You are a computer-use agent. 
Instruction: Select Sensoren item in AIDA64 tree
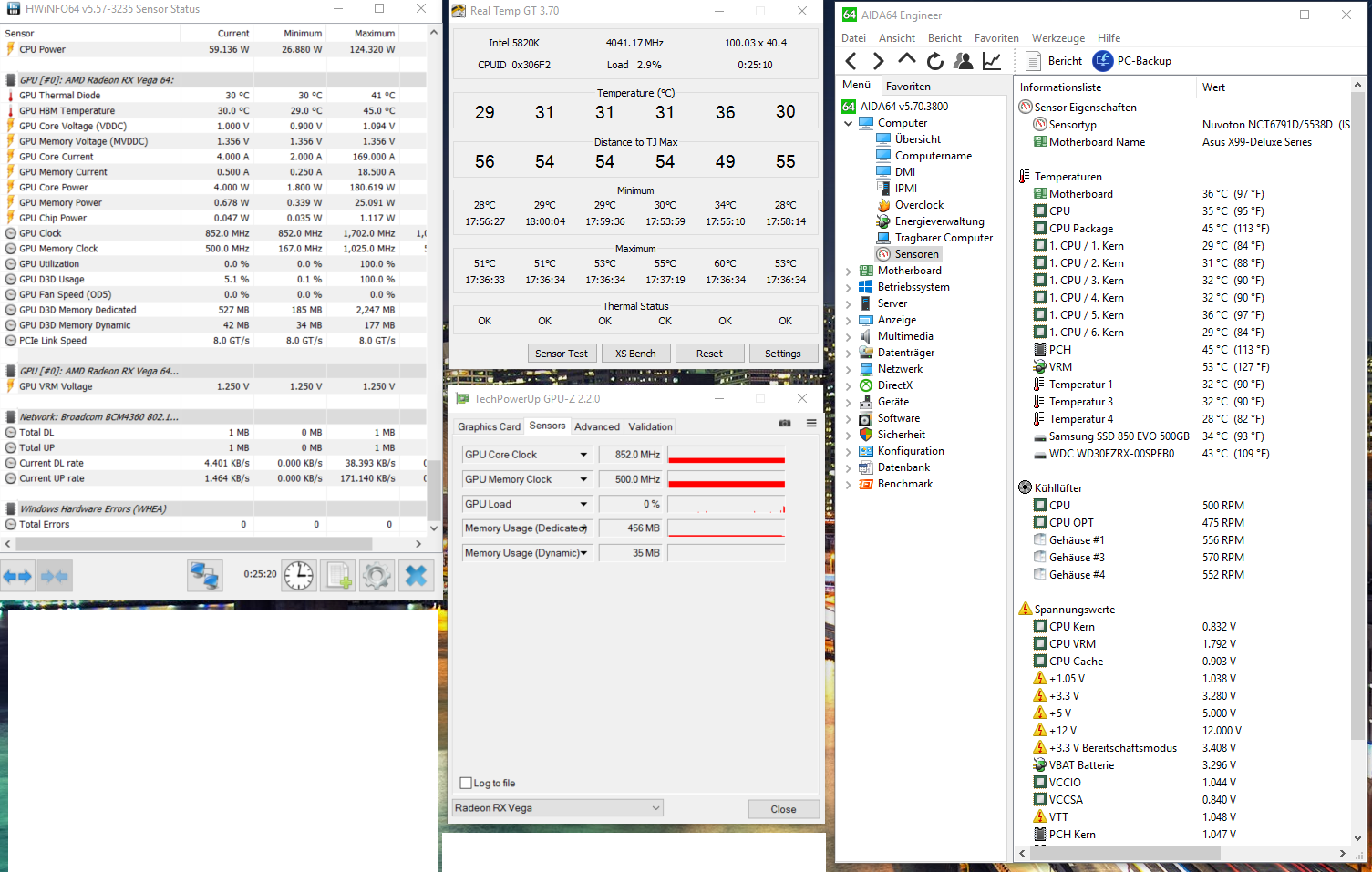(x=916, y=254)
